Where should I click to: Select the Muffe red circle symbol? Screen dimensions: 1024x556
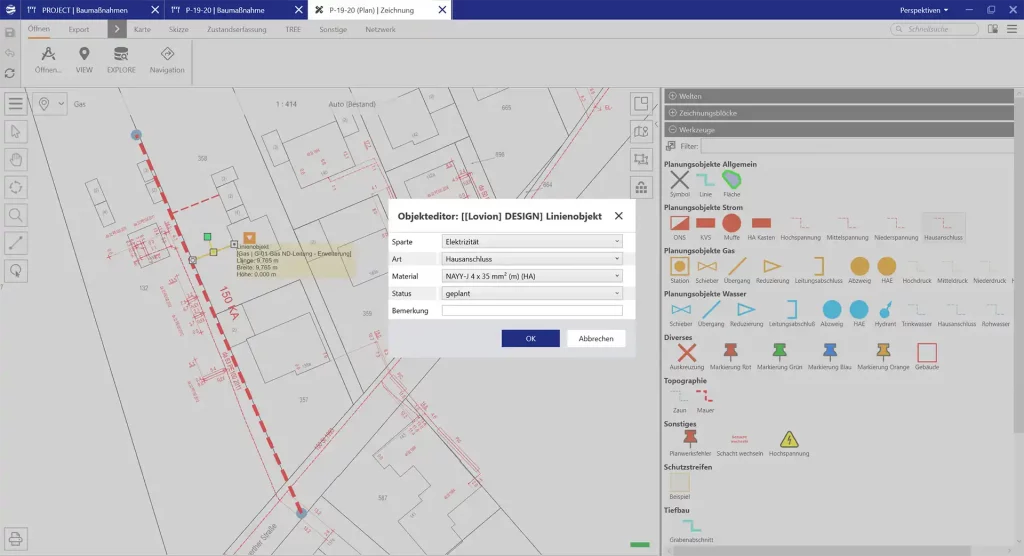(x=732, y=223)
